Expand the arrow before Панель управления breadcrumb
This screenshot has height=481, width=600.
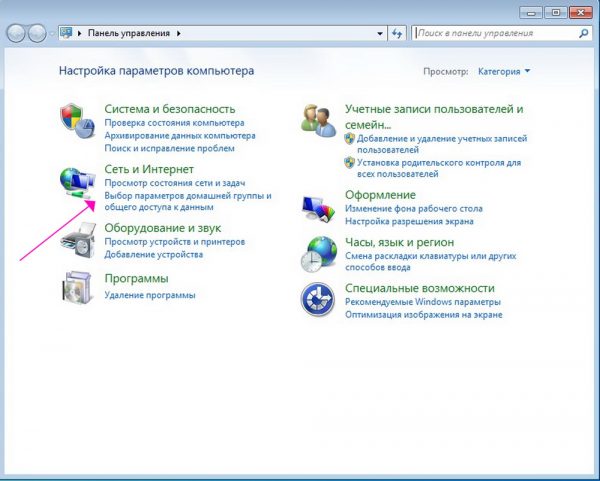pyautogui.click(x=80, y=33)
